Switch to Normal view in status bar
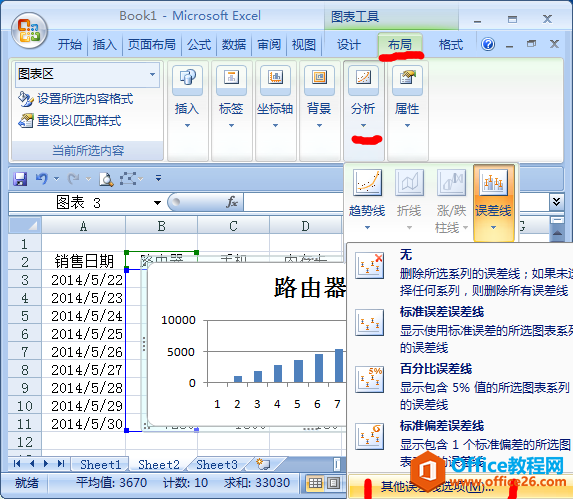The image size is (573, 499). [x=315, y=483]
